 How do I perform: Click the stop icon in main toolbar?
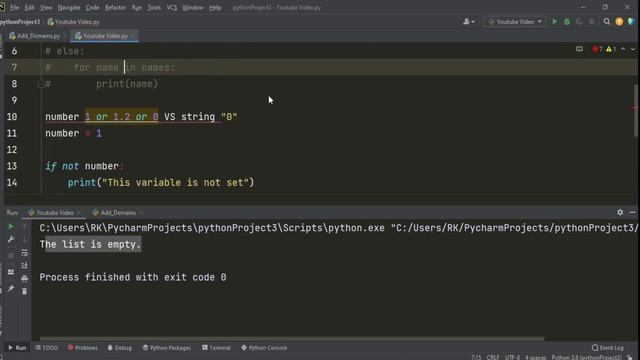591,22
